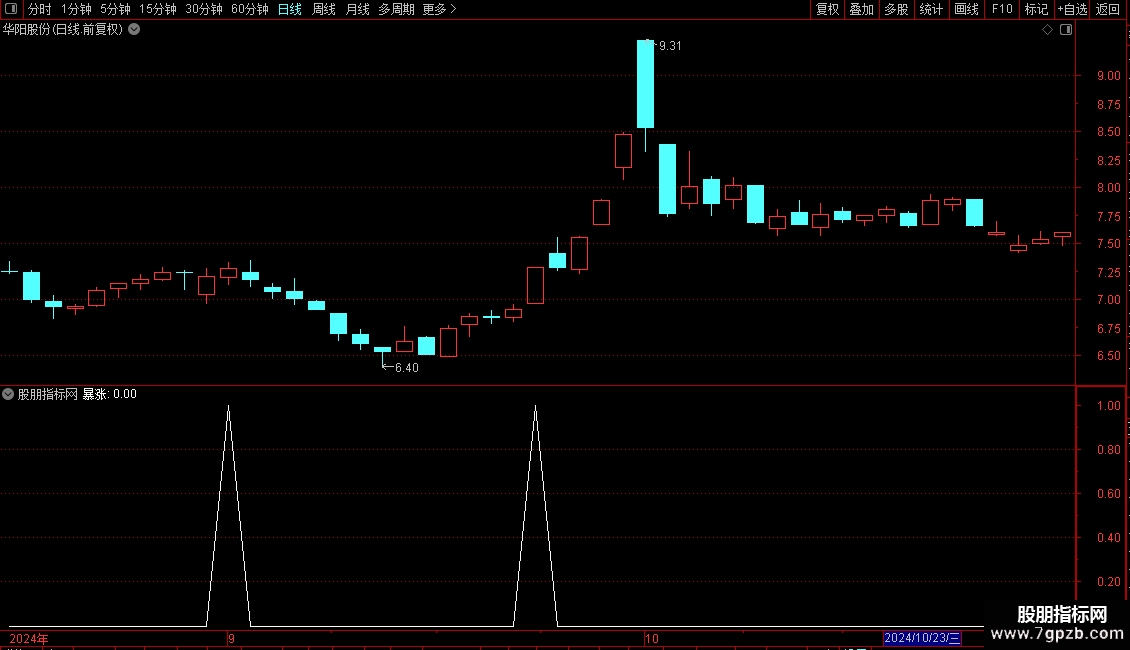This screenshot has width=1130, height=650.
Task: Click the 叠加 overlay button
Action: 862,9
